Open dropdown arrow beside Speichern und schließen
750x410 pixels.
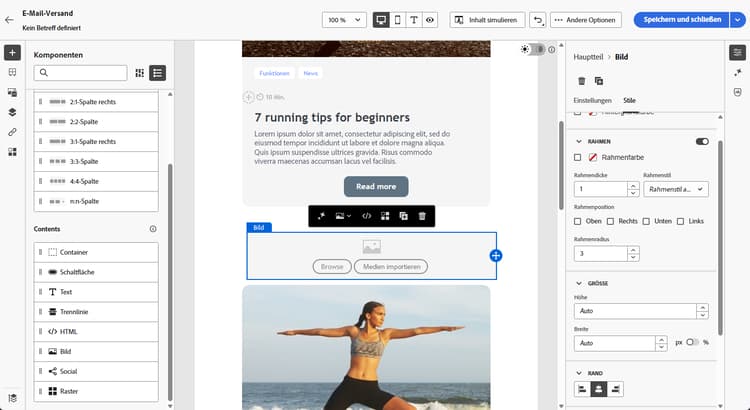point(738,20)
